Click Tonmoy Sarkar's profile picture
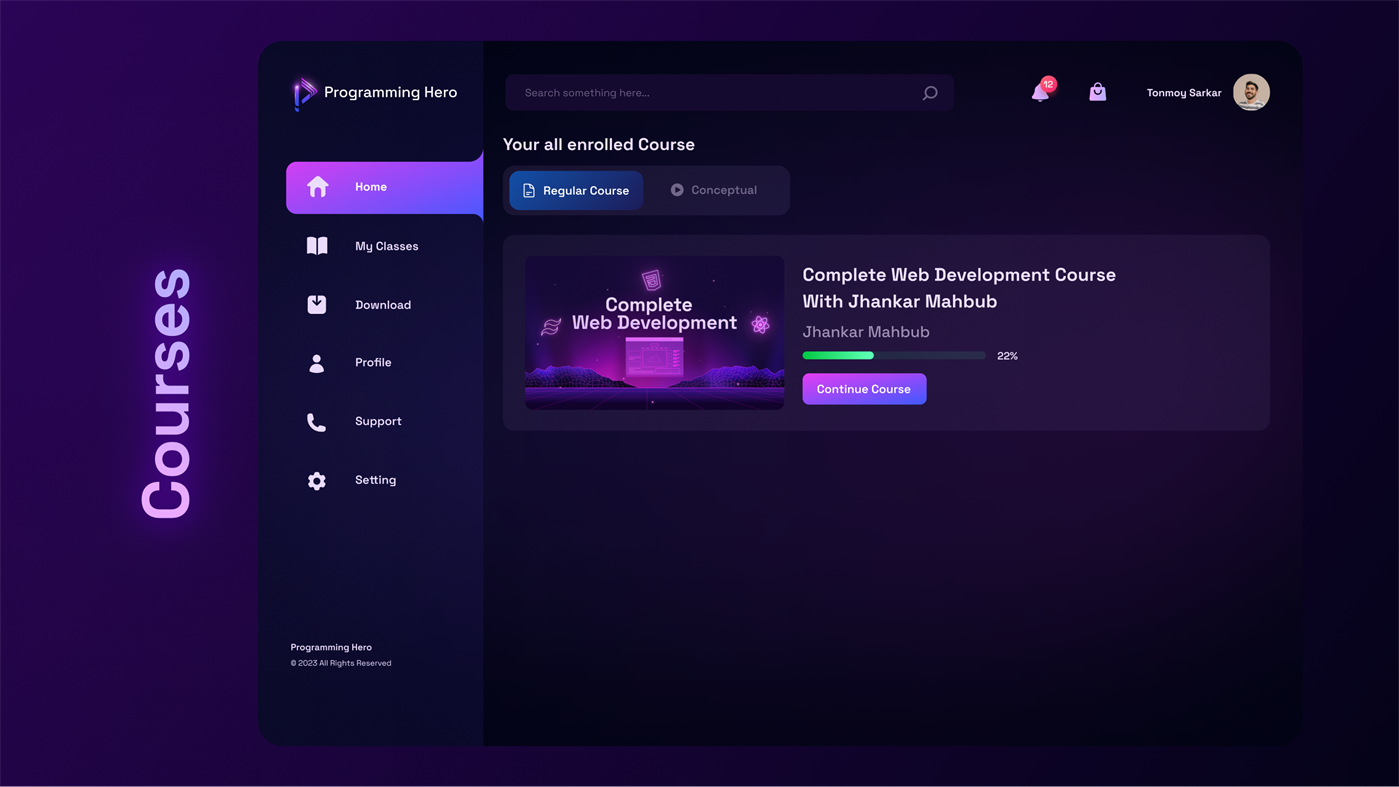Viewport: 1399px width, 787px height. (x=1250, y=92)
